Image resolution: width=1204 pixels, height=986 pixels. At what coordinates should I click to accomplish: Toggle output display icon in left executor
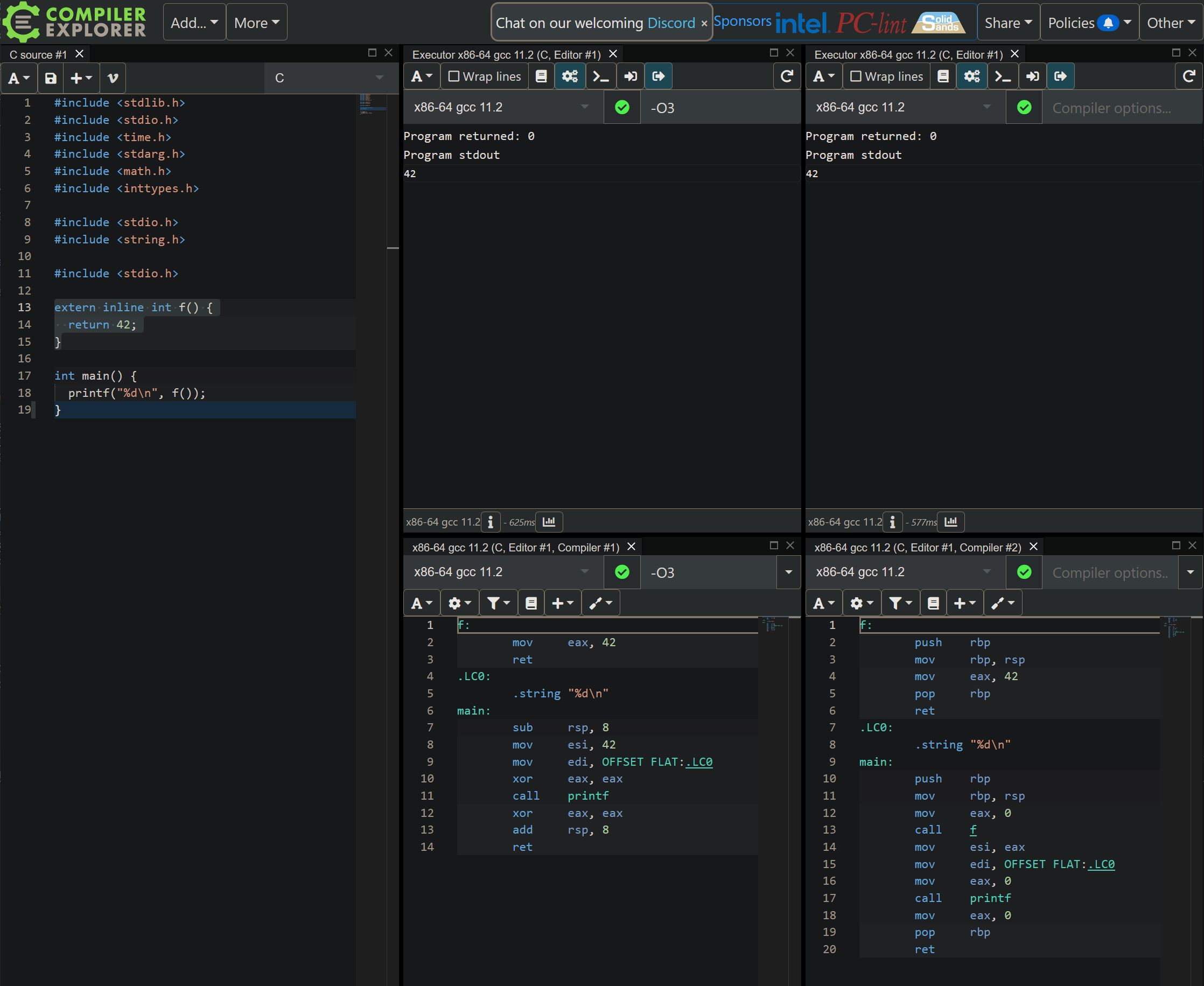pos(658,76)
